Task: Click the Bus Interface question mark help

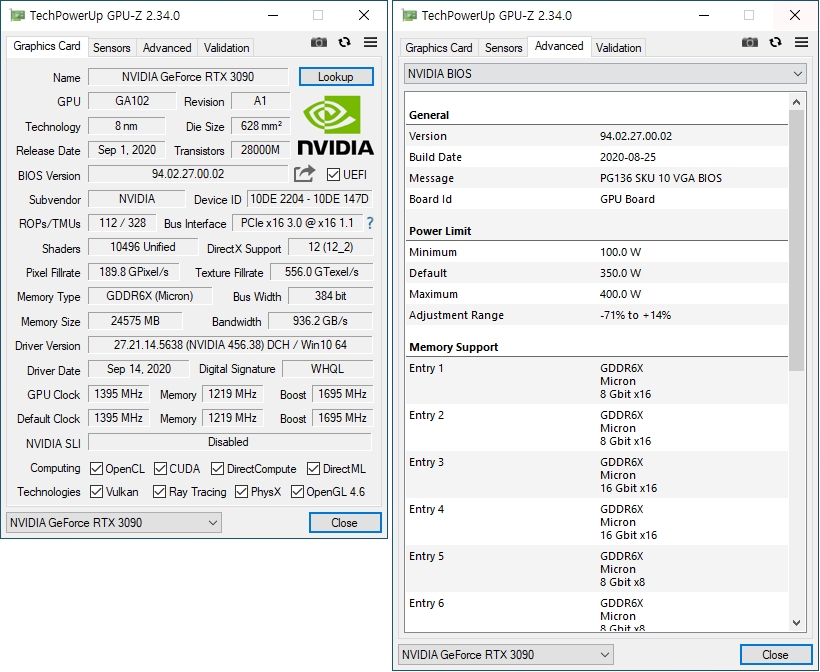Action: click(370, 223)
